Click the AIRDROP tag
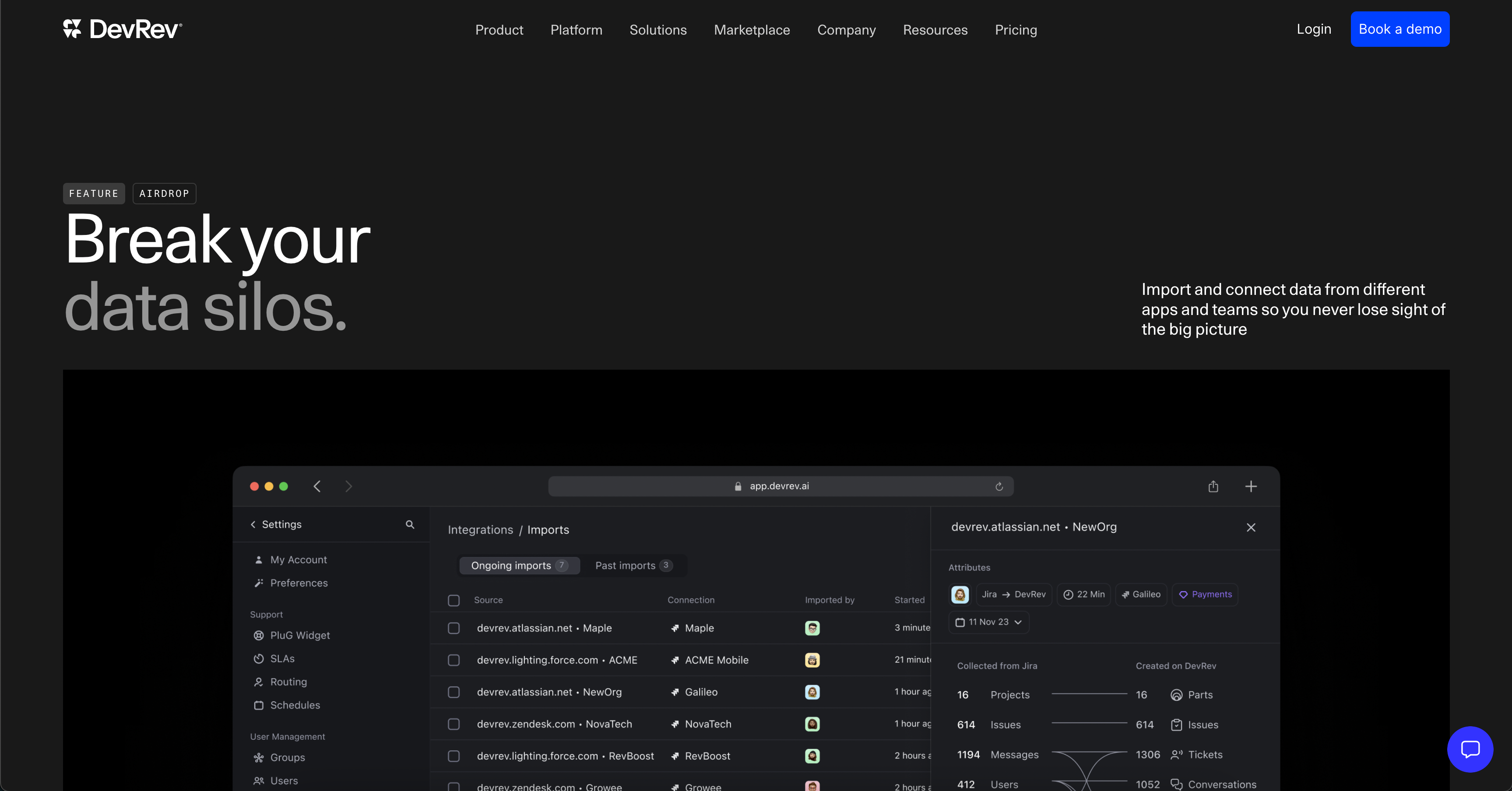This screenshot has width=1512, height=791. click(x=164, y=193)
